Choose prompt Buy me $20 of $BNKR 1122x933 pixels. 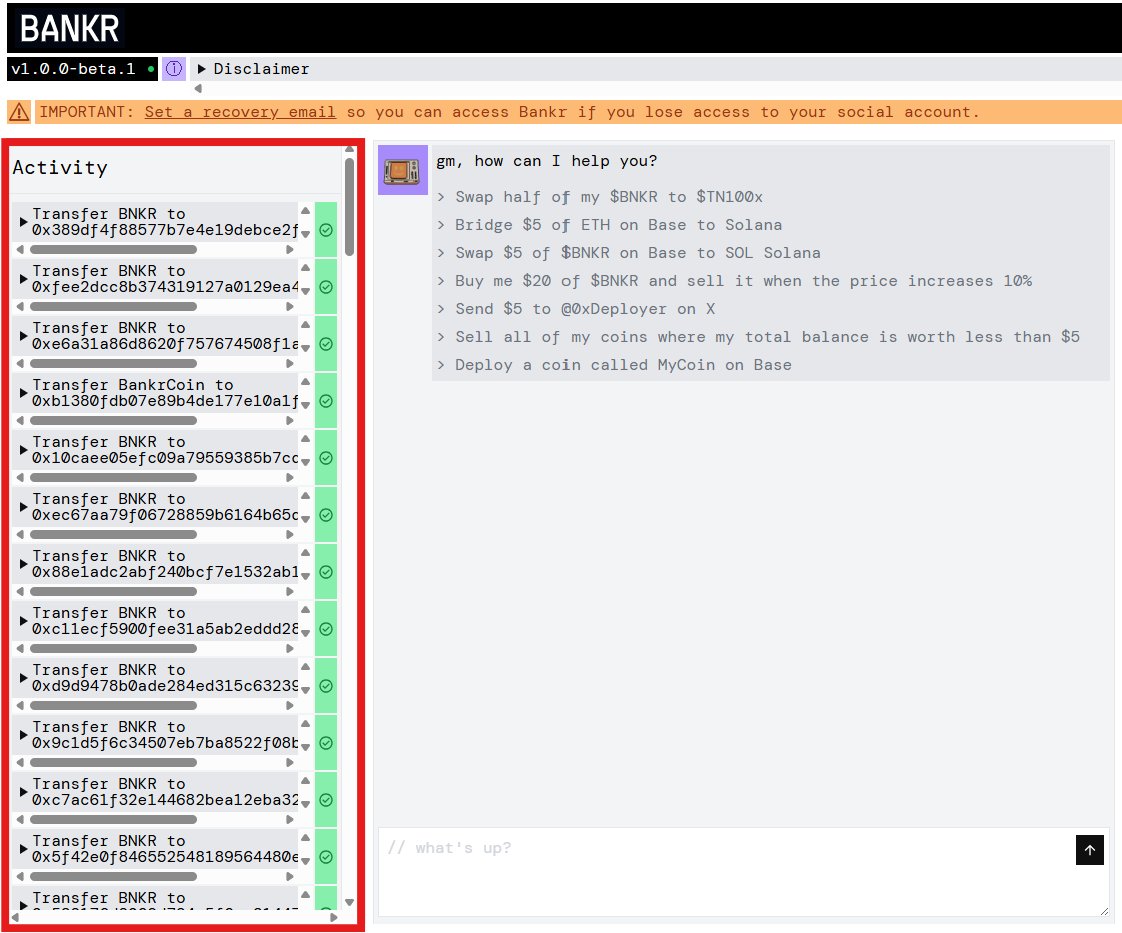coord(743,280)
